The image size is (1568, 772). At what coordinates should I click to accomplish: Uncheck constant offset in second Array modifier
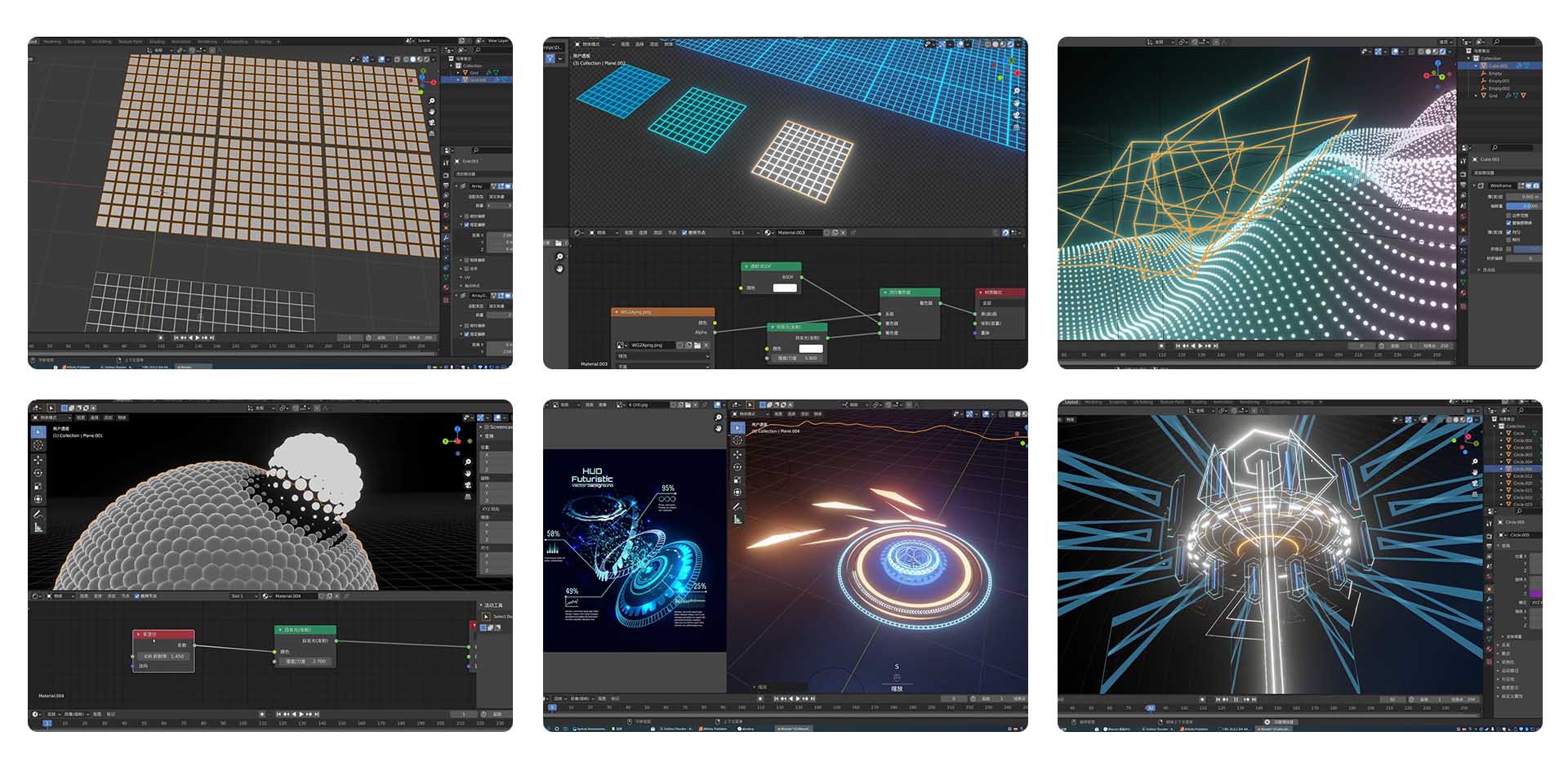click(467, 334)
